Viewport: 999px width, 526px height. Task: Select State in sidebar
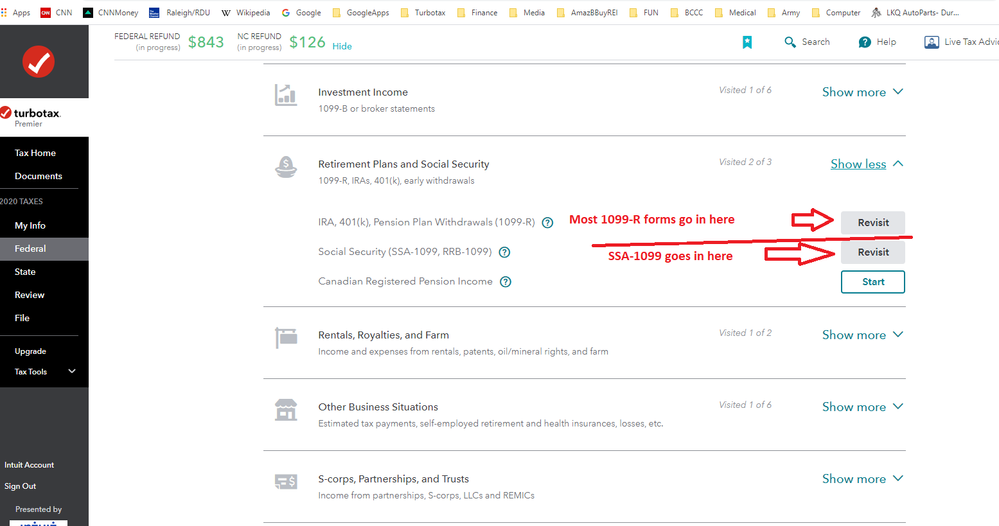pos(25,272)
